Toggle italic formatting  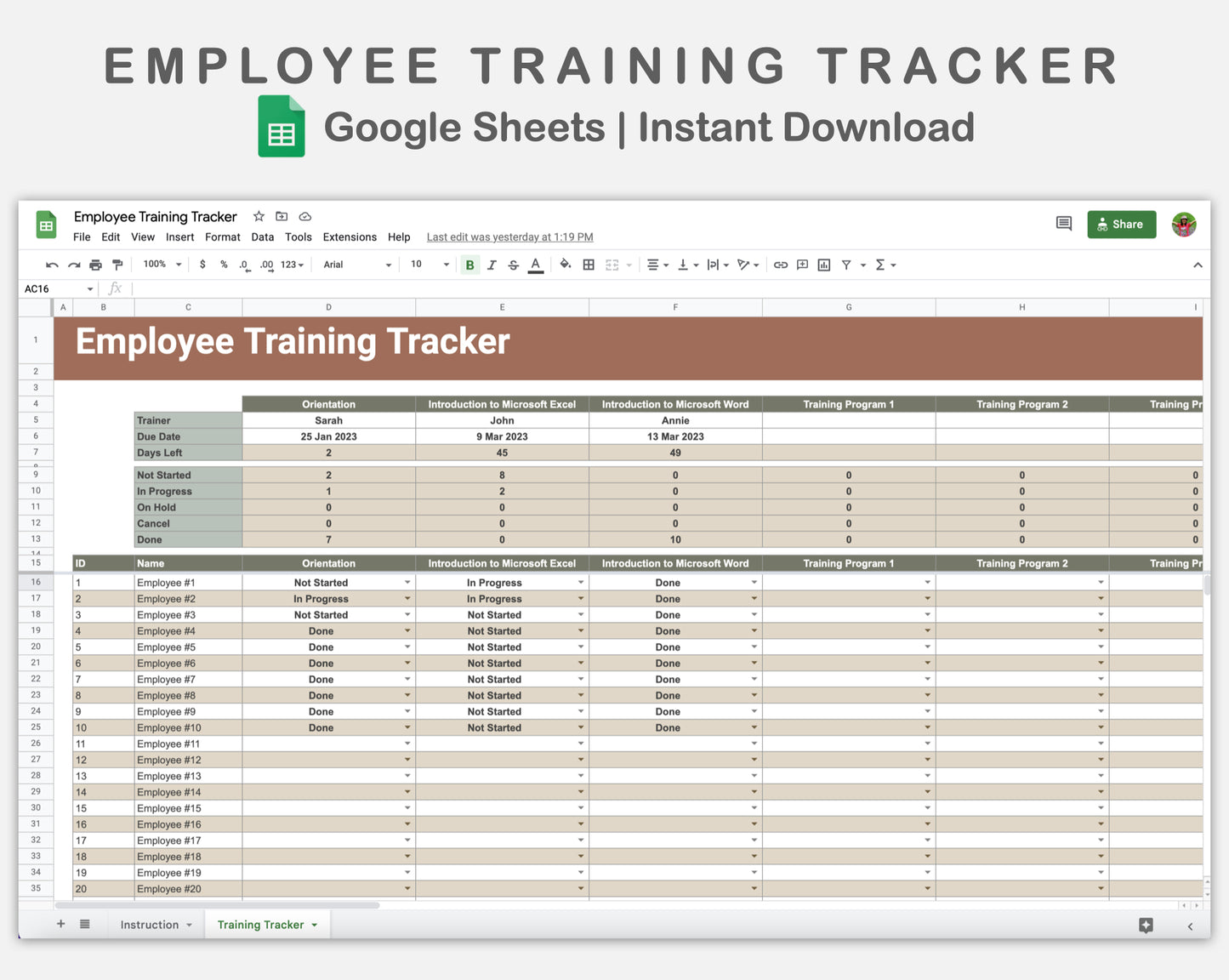coord(492,265)
